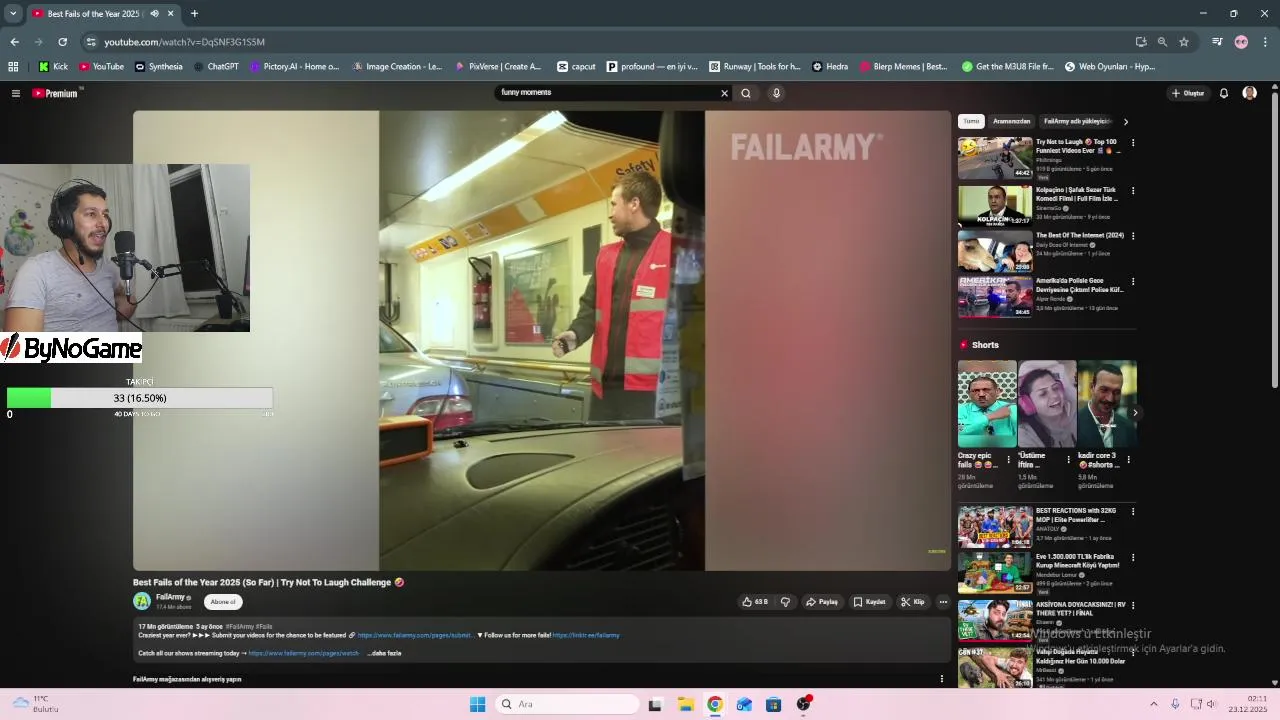Viewport: 1280px width, 720px height.
Task: Open options for 'Crazy epic fails' short
Action: click(x=1009, y=460)
